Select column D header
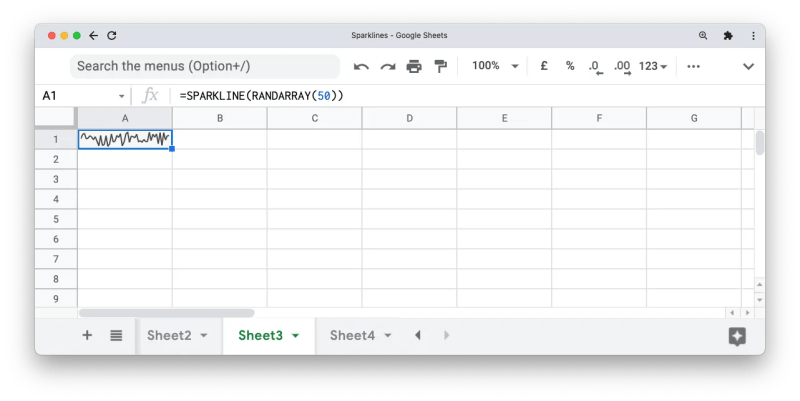Viewport: 800px width, 401px height. (x=410, y=118)
